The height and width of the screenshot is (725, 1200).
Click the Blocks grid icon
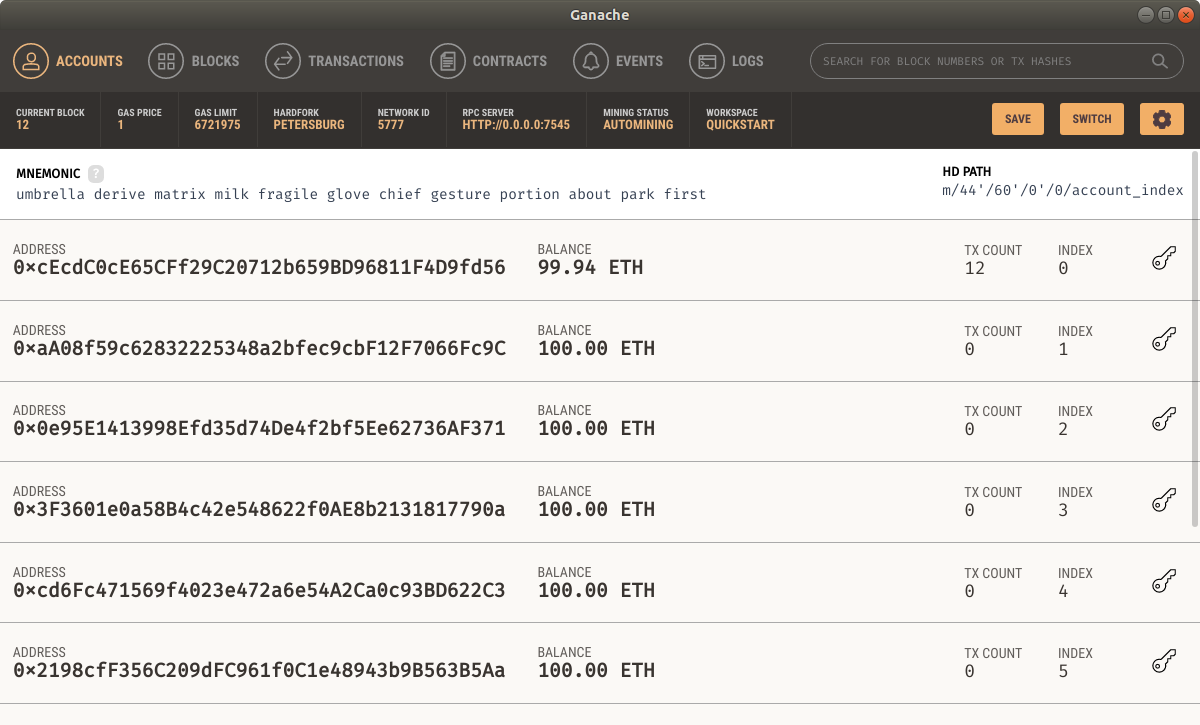pyautogui.click(x=166, y=61)
